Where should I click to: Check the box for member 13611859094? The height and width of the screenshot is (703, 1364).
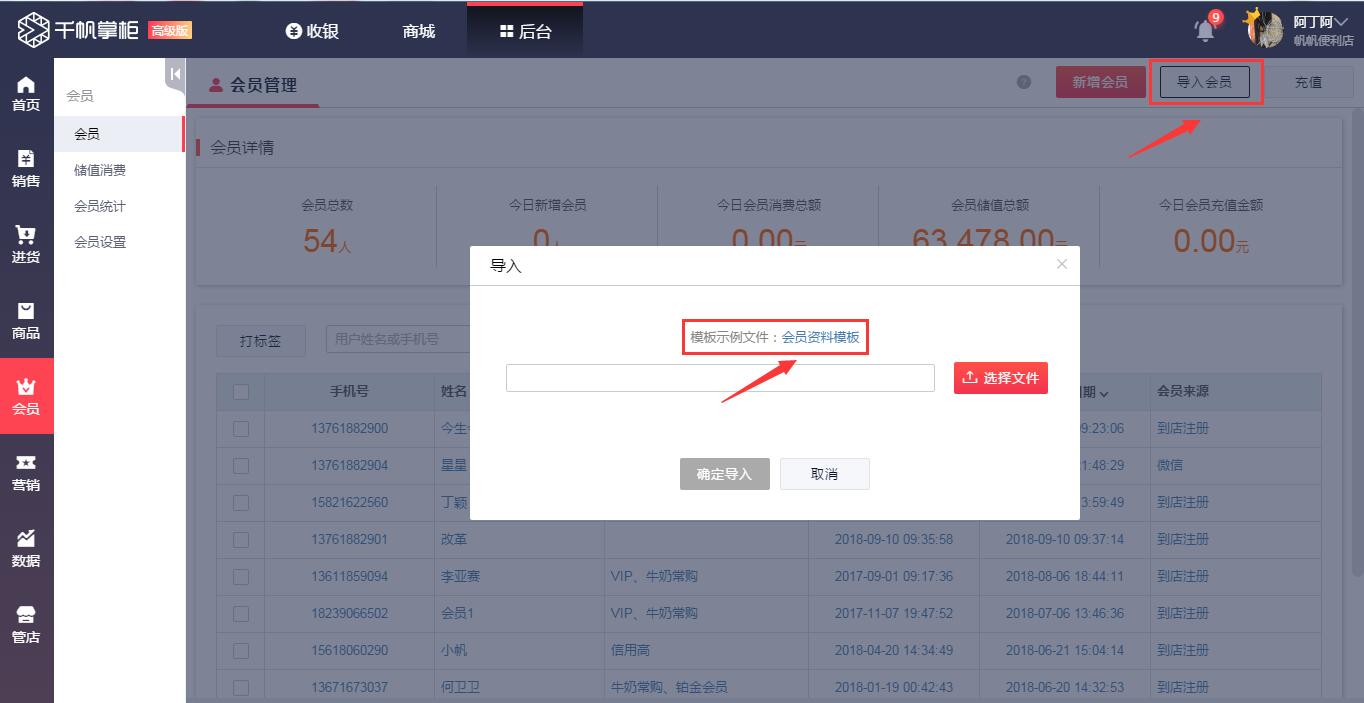click(241, 577)
